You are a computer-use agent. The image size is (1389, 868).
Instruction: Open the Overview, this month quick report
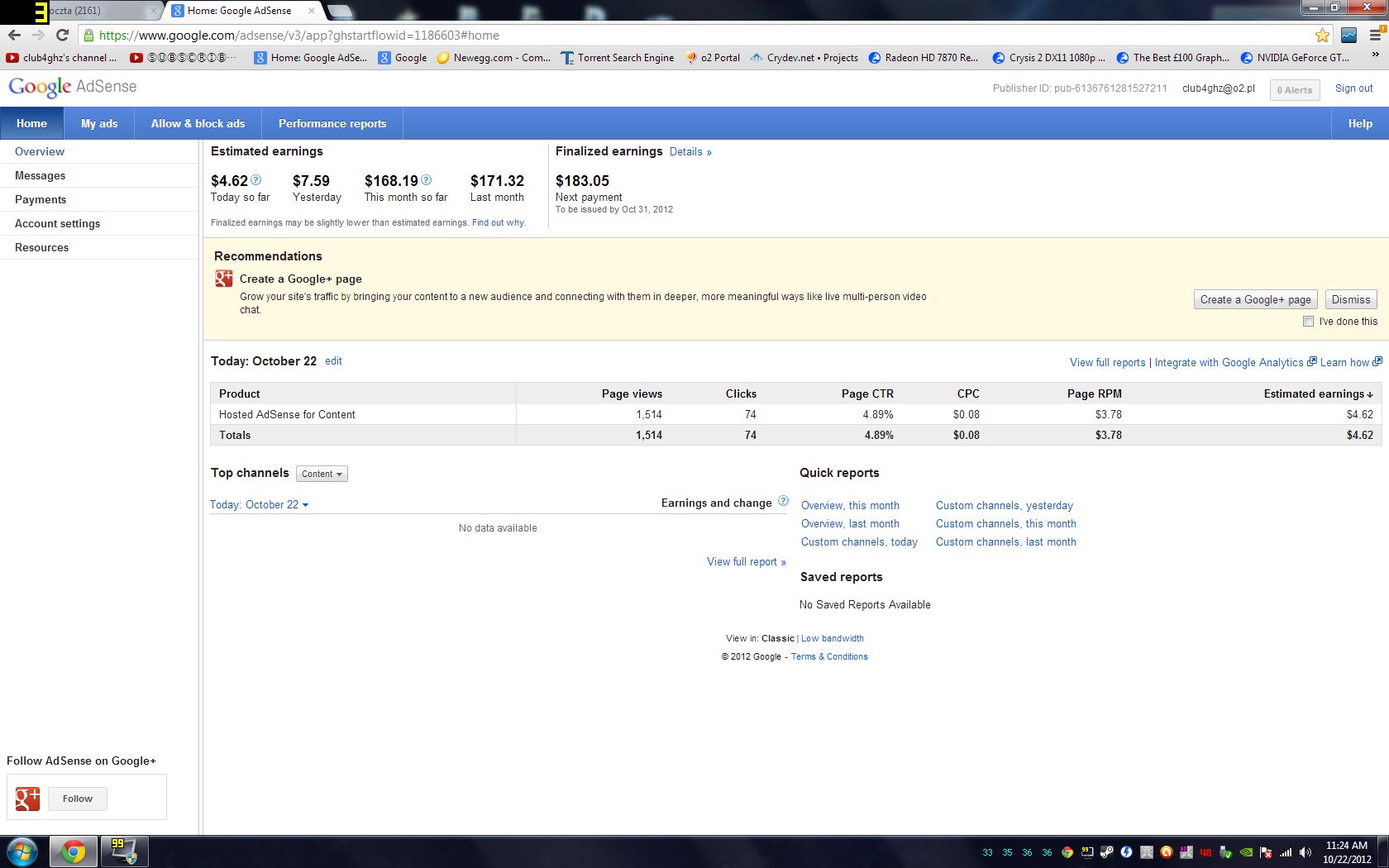coord(850,506)
